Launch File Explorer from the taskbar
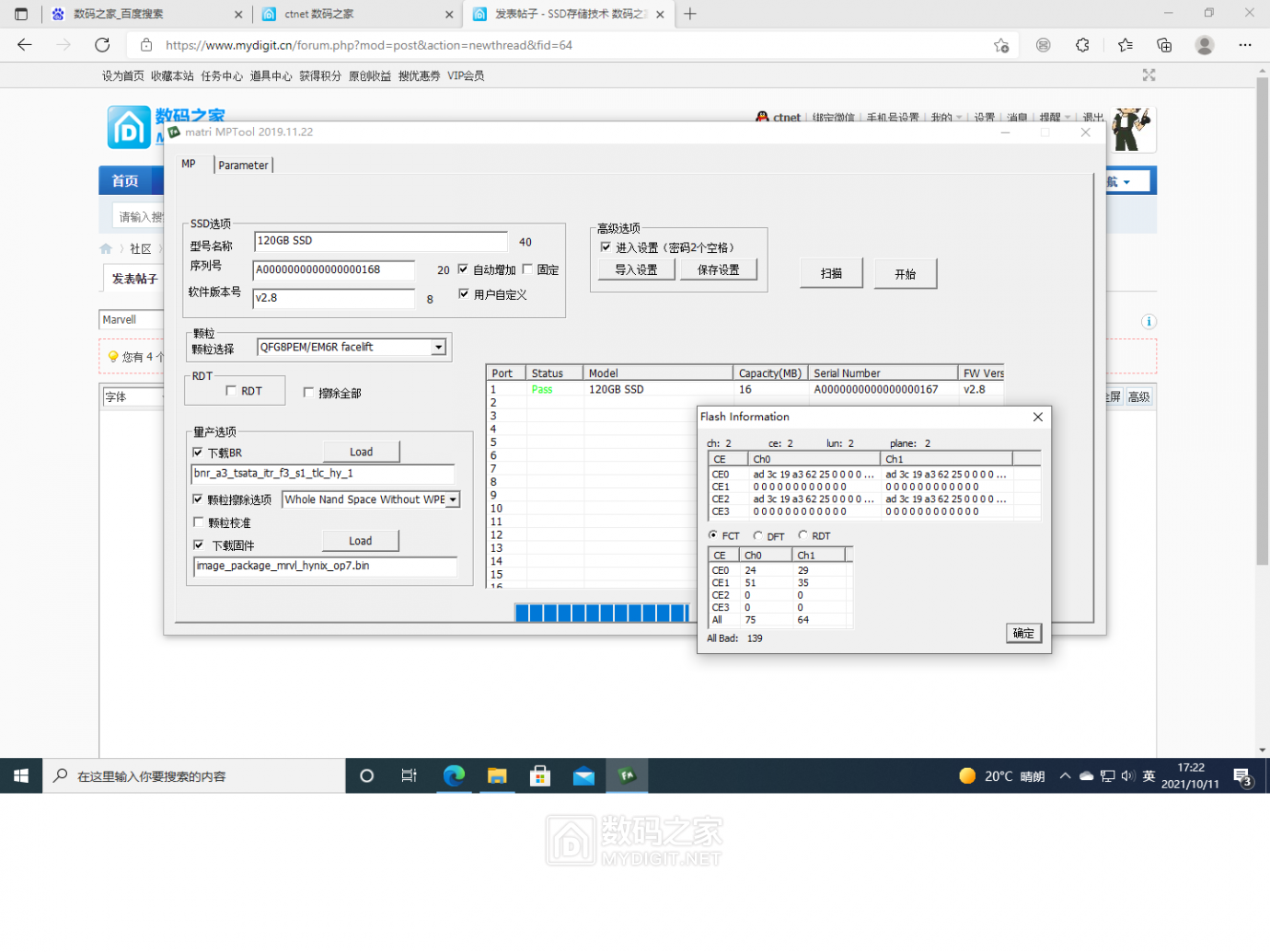The width and height of the screenshot is (1270, 952). [x=497, y=775]
